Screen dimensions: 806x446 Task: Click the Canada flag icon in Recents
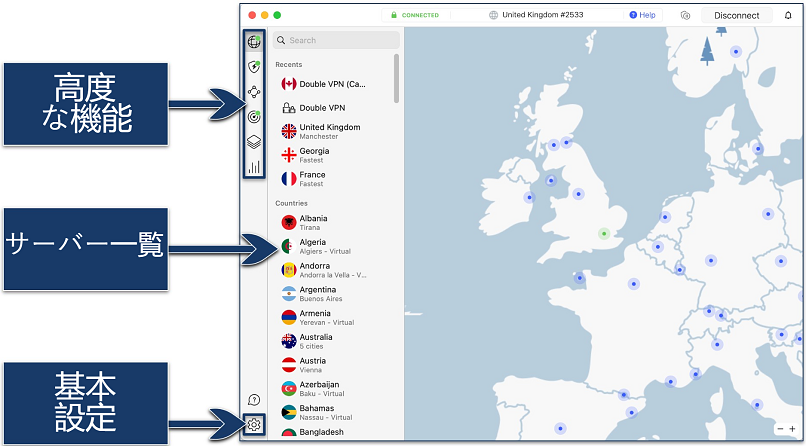[x=289, y=84]
